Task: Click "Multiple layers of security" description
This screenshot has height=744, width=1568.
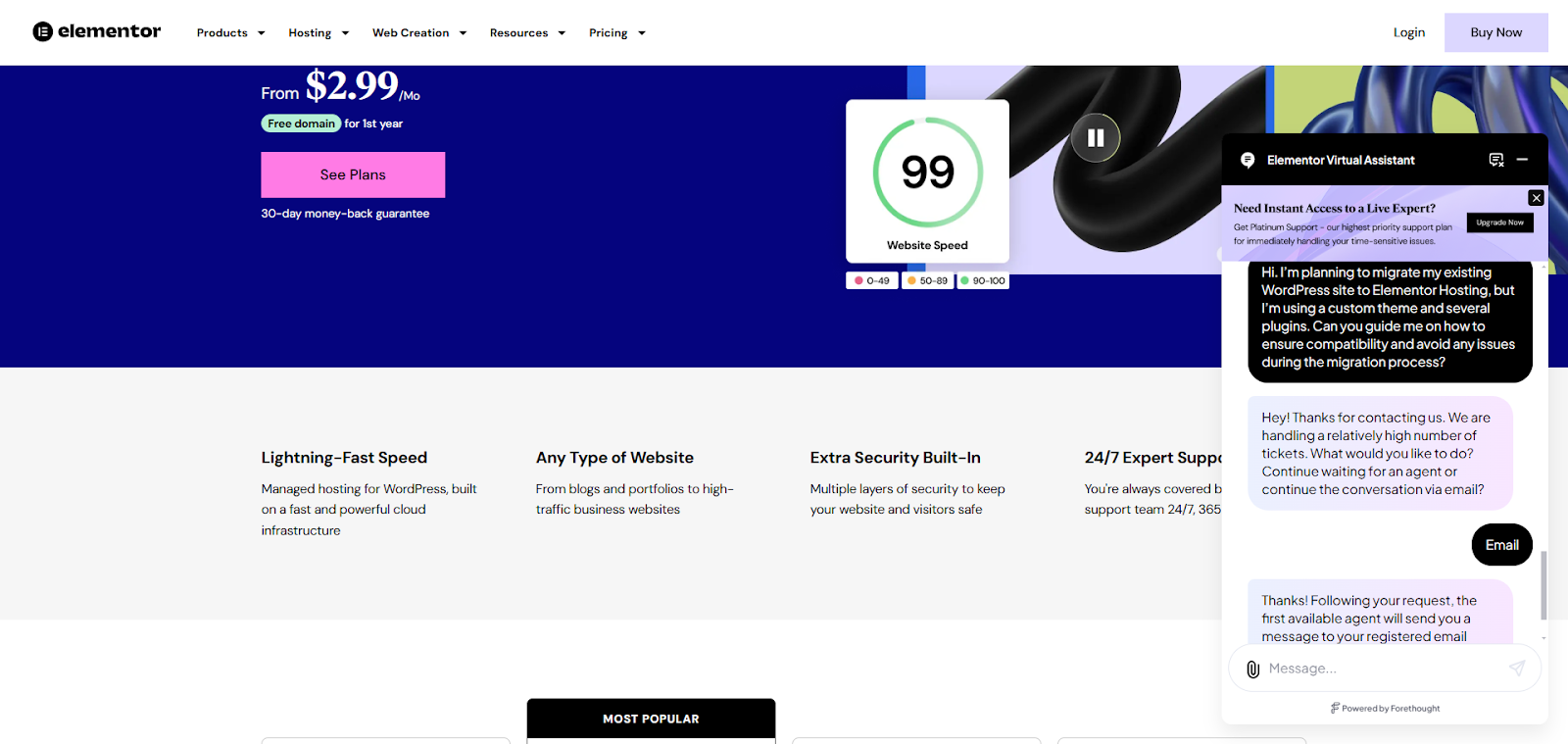Action: point(907,499)
